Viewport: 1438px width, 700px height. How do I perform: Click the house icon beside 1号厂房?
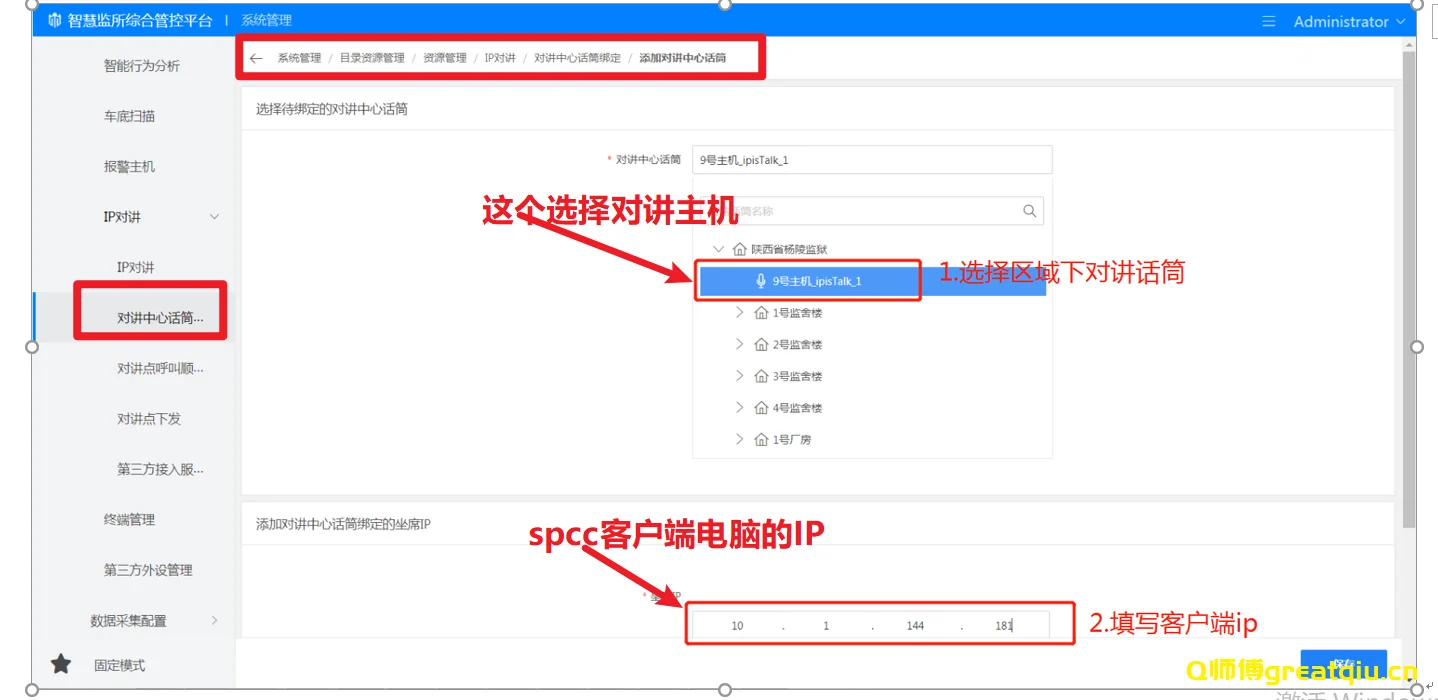[x=762, y=439]
